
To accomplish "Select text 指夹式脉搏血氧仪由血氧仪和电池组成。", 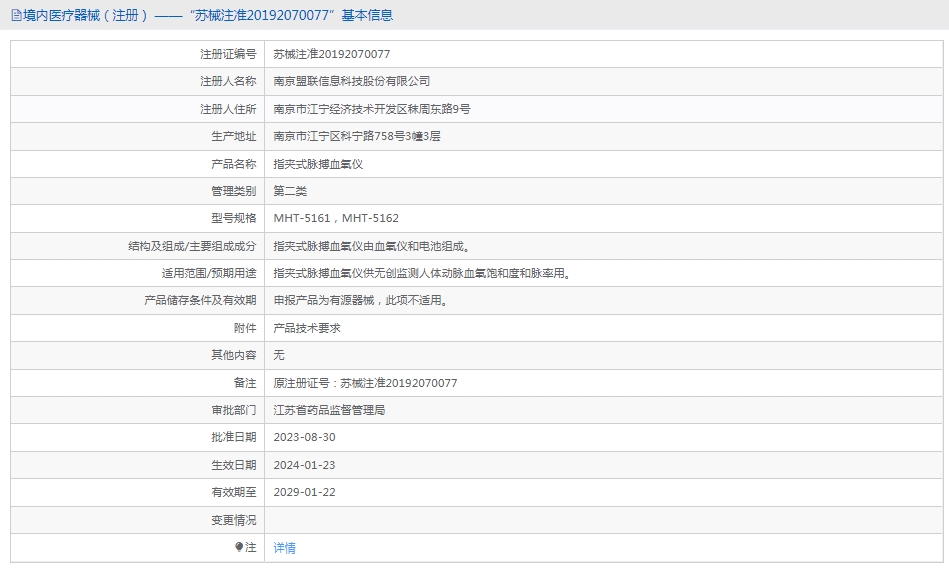I will 372,246.
